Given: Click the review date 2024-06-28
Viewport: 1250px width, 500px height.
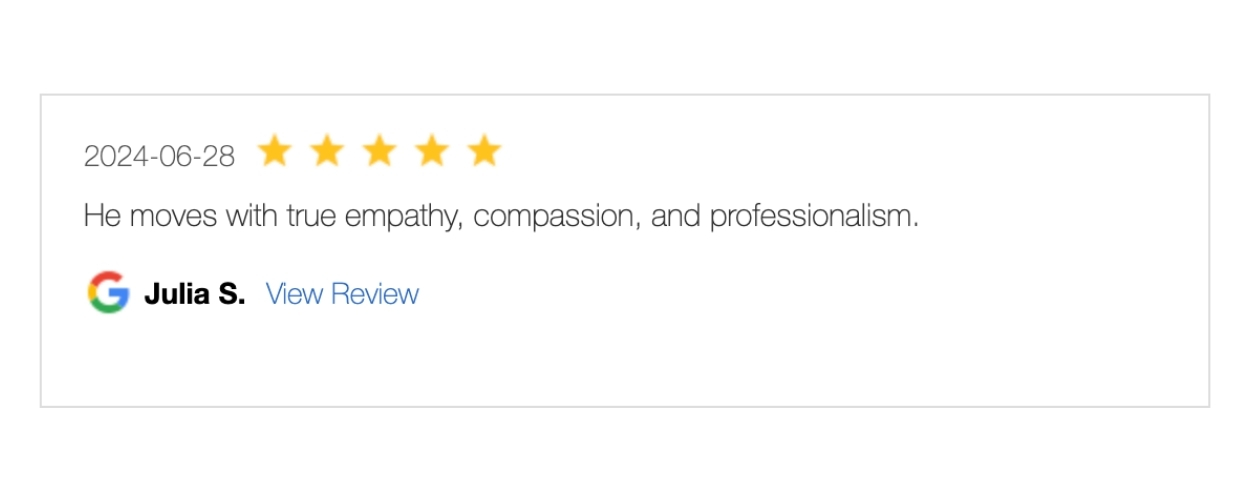Looking at the screenshot, I should 160,156.
